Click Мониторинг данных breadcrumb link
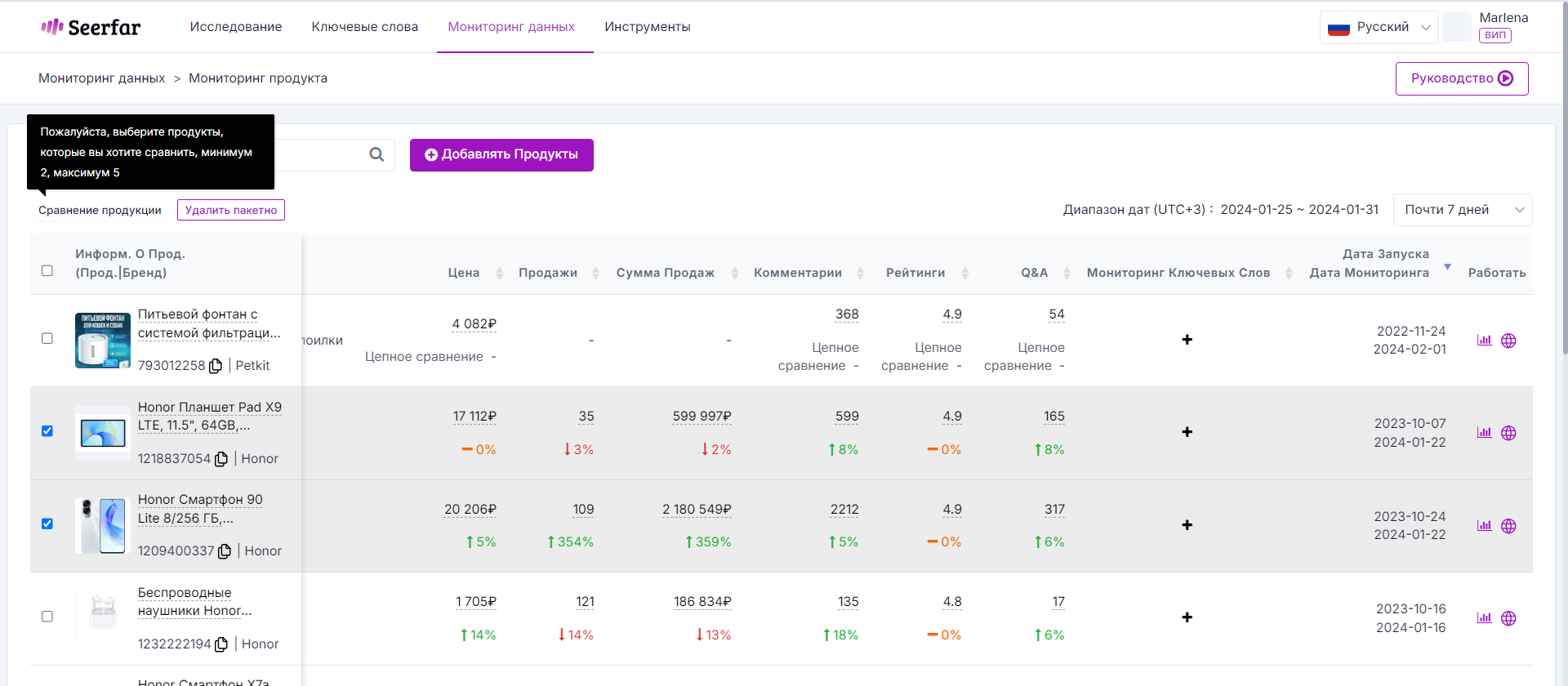 pos(102,78)
